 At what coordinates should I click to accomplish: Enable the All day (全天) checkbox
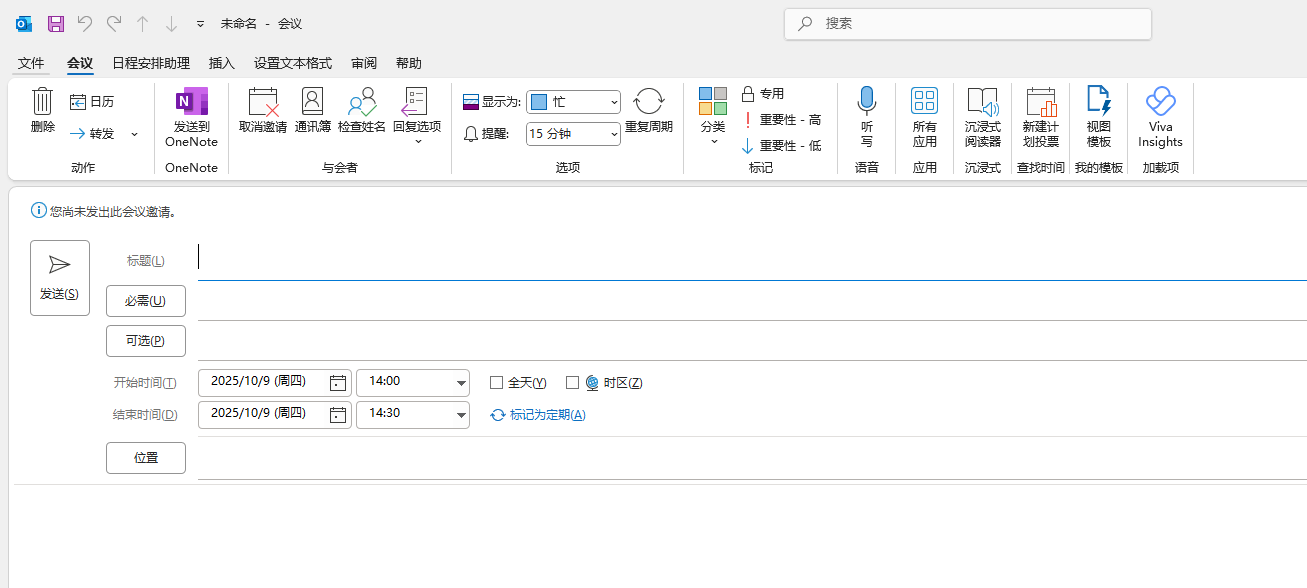pyautogui.click(x=496, y=383)
